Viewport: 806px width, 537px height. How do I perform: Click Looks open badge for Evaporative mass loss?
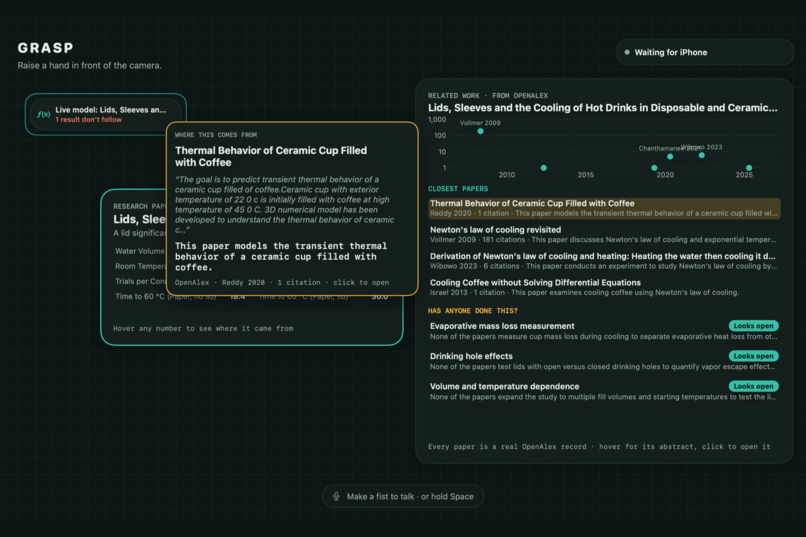pyautogui.click(x=754, y=326)
